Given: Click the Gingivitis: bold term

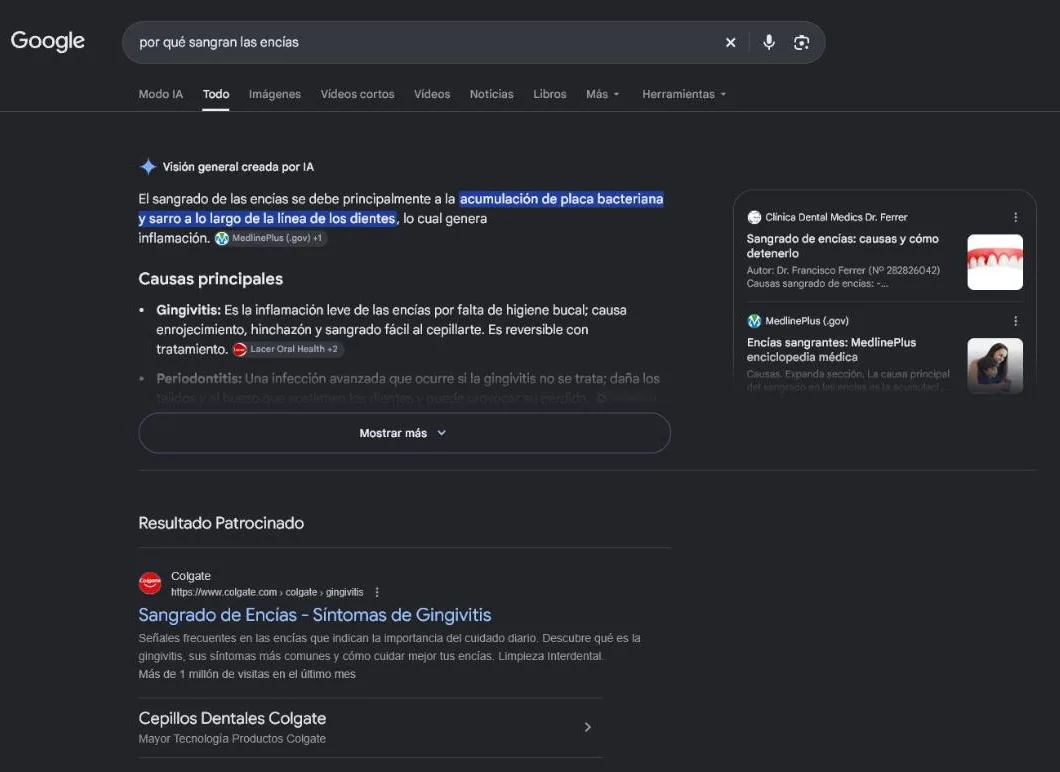Looking at the screenshot, I should click(189, 310).
